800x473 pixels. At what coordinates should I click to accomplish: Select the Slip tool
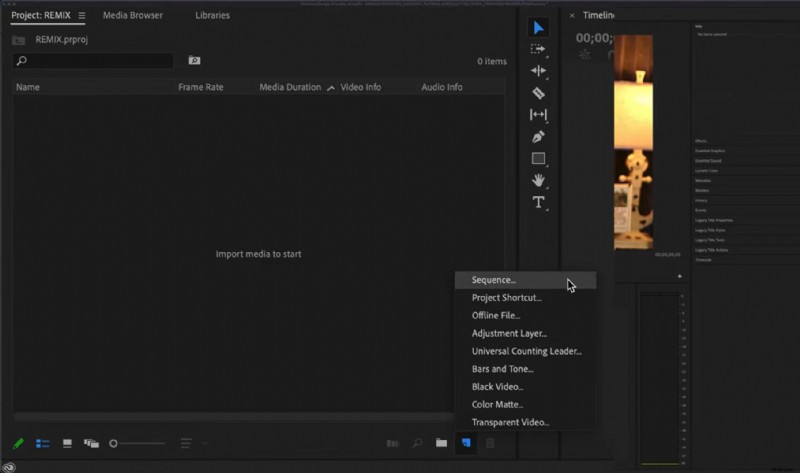[x=538, y=115]
